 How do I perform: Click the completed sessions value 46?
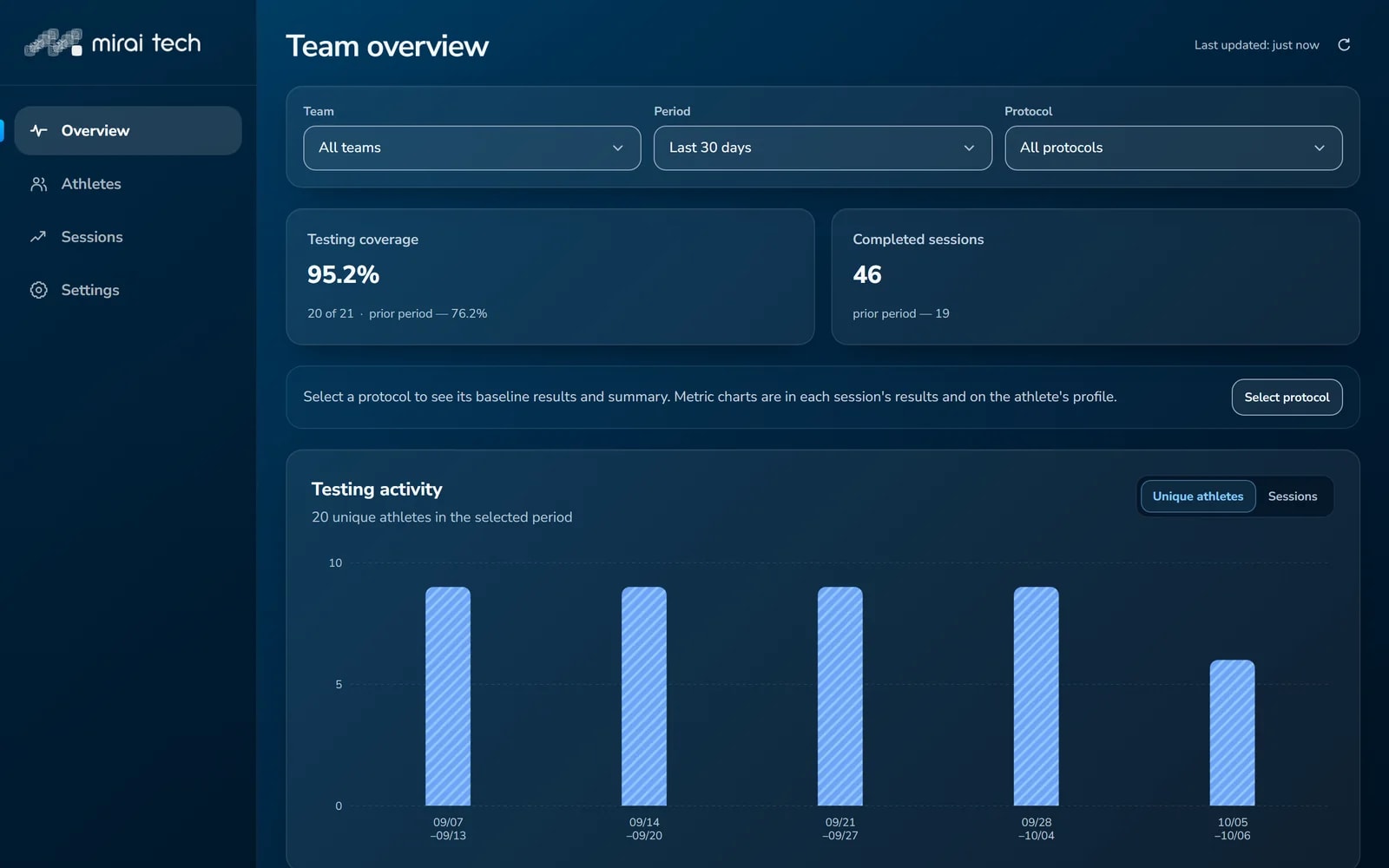[x=867, y=275]
